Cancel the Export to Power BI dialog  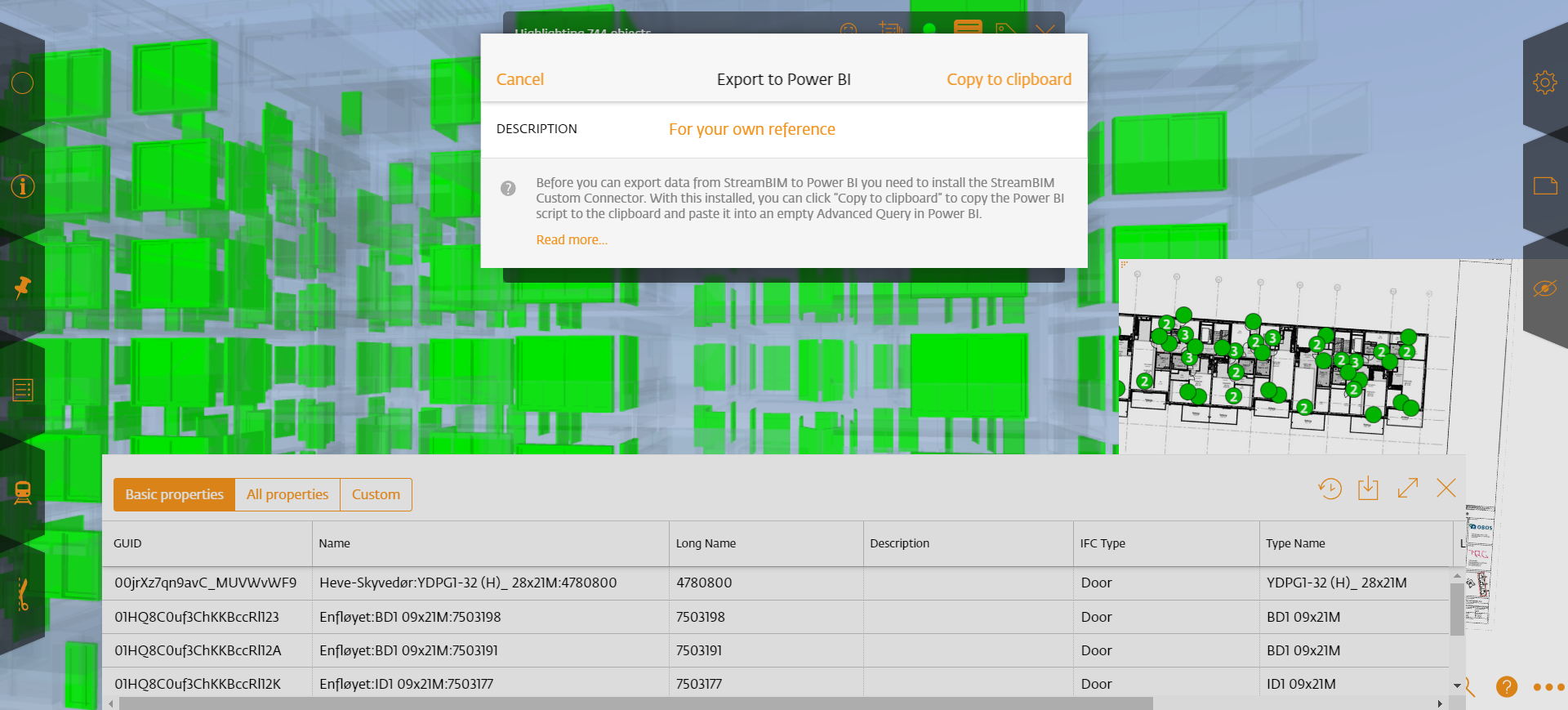tap(520, 79)
